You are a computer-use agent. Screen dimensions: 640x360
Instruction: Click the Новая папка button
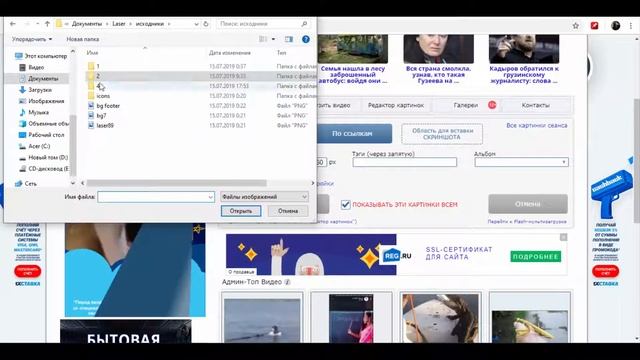pyautogui.click(x=83, y=39)
